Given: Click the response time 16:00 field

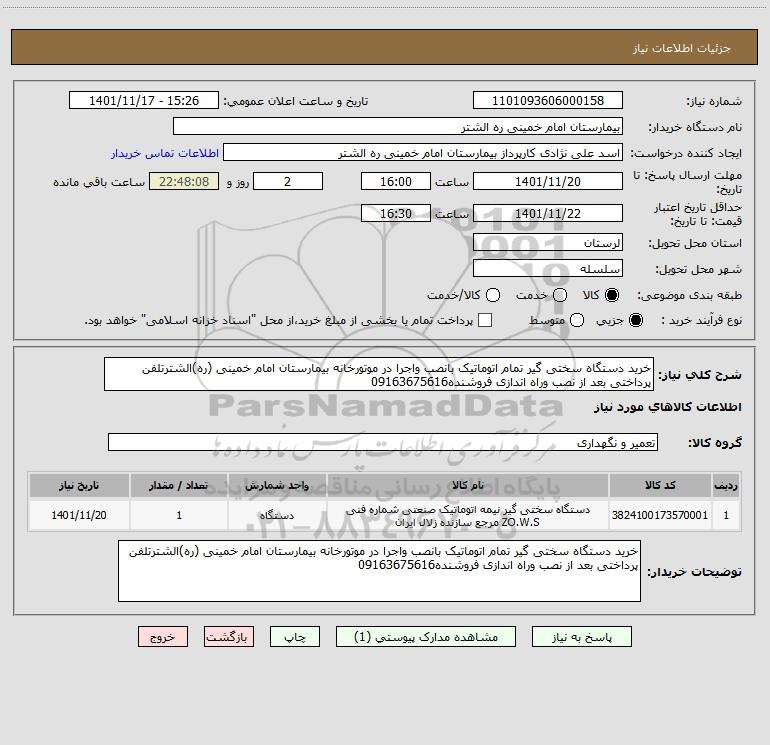Looking at the screenshot, I should click(396, 181).
